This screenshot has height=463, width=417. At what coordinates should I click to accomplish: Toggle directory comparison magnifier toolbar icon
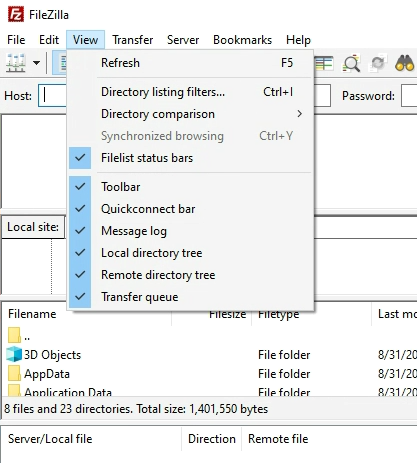click(x=351, y=63)
